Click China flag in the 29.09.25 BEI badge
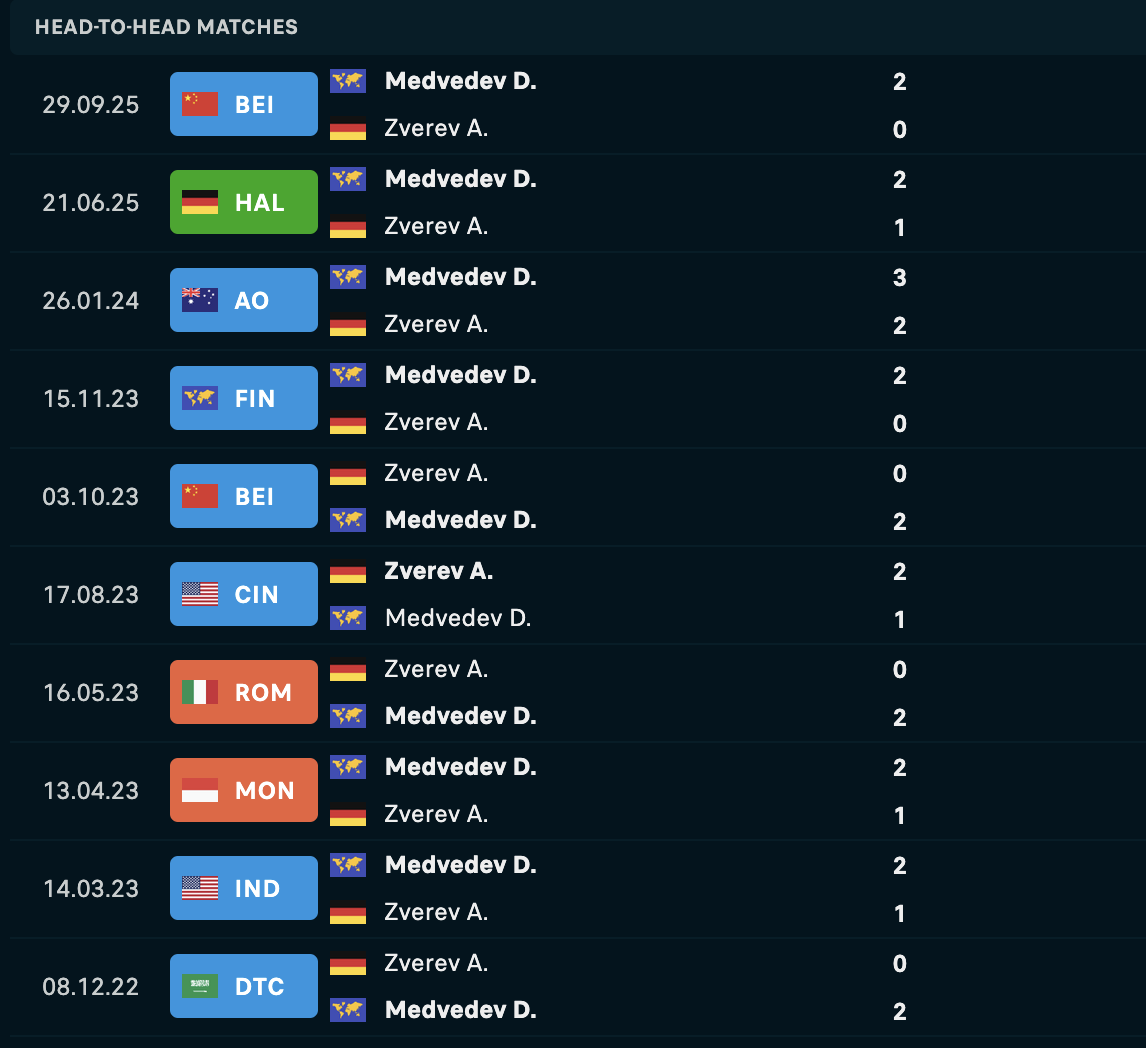Viewport: 1146px width, 1048px height. [200, 104]
